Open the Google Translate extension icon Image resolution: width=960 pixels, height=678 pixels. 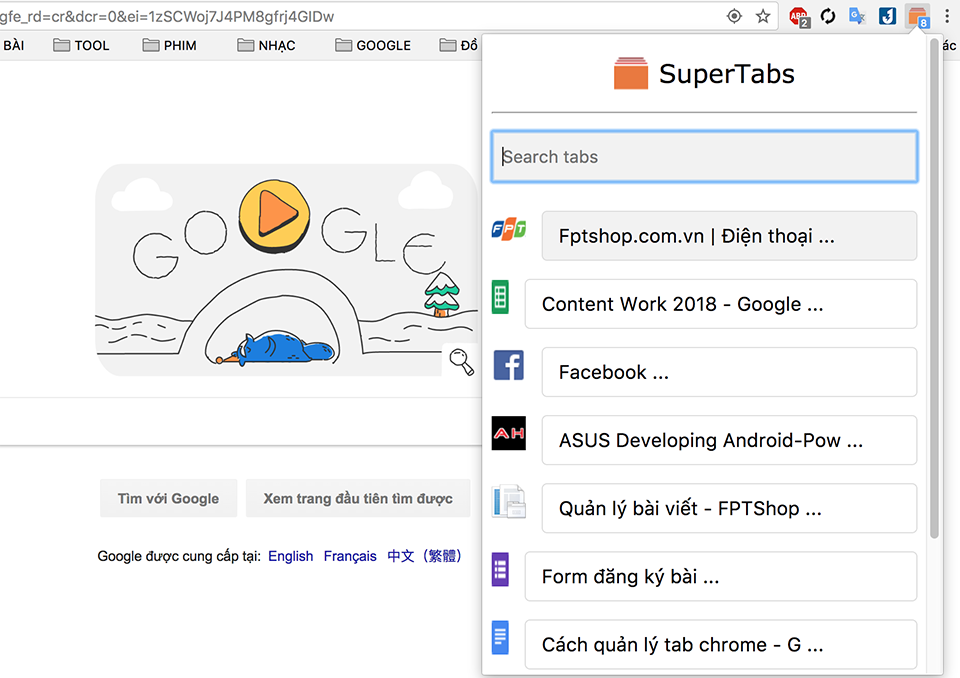(857, 16)
